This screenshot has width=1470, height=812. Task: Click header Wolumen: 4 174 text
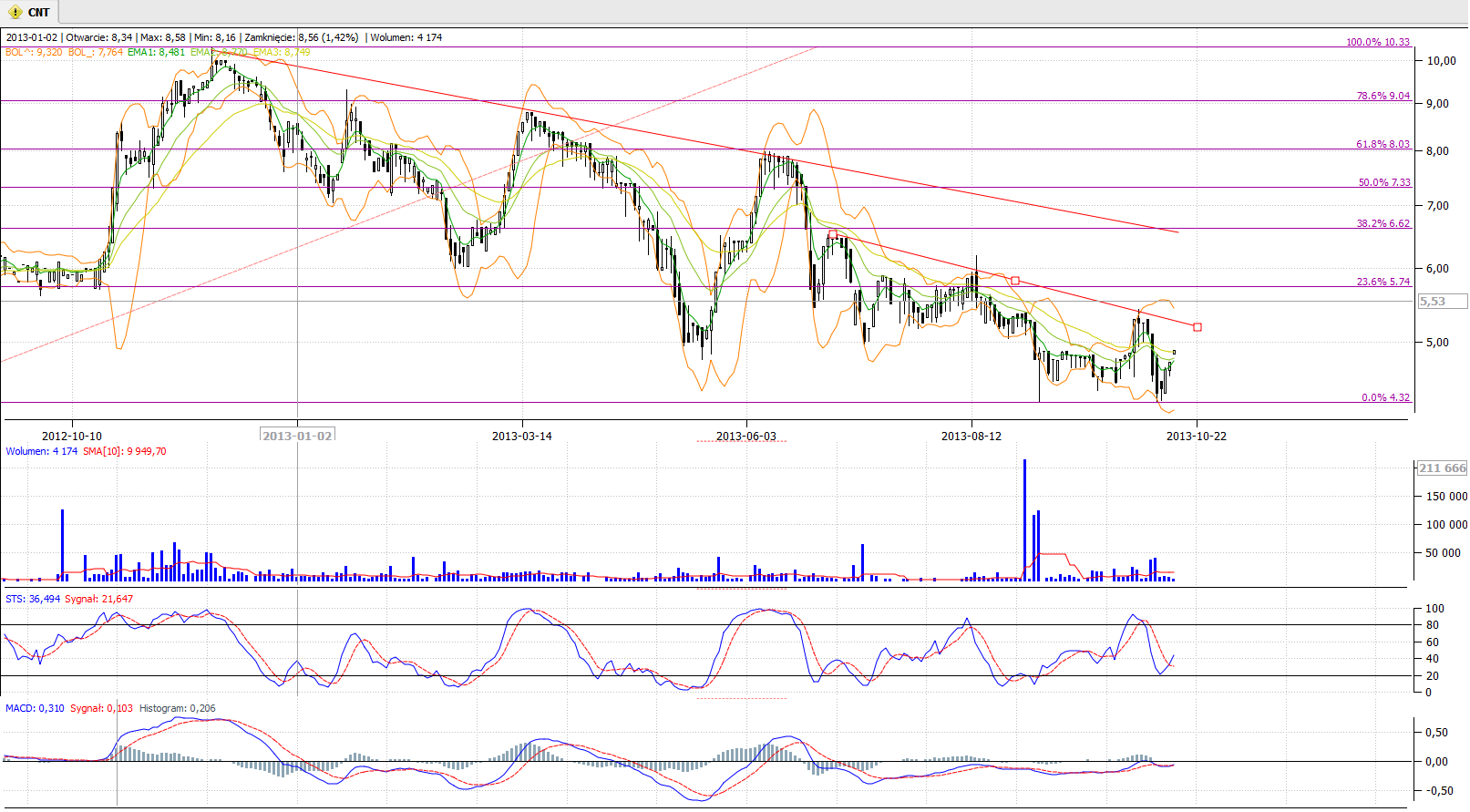(406, 37)
